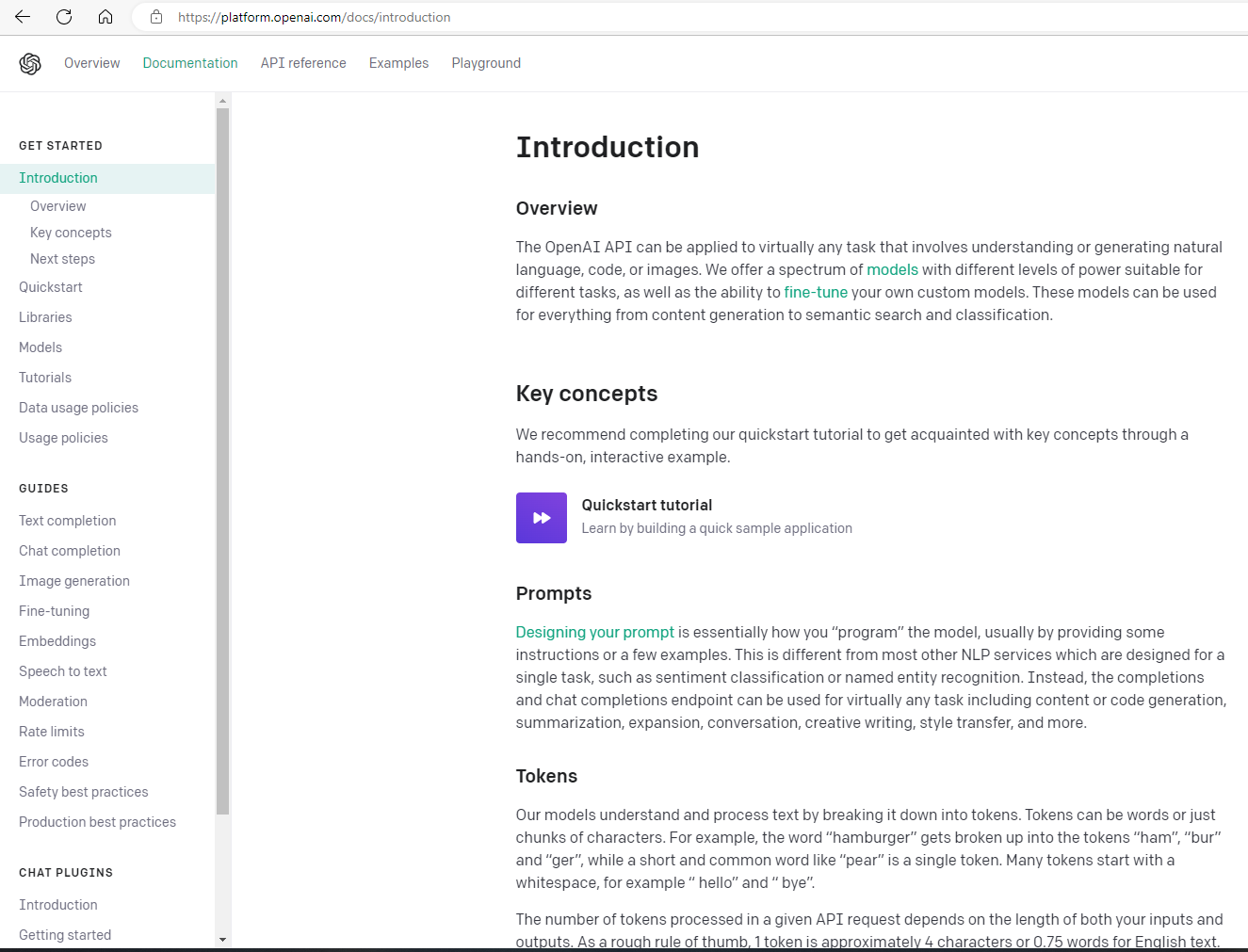
Task: Open Chat completion guide
Action: click(x=70, y=551)
